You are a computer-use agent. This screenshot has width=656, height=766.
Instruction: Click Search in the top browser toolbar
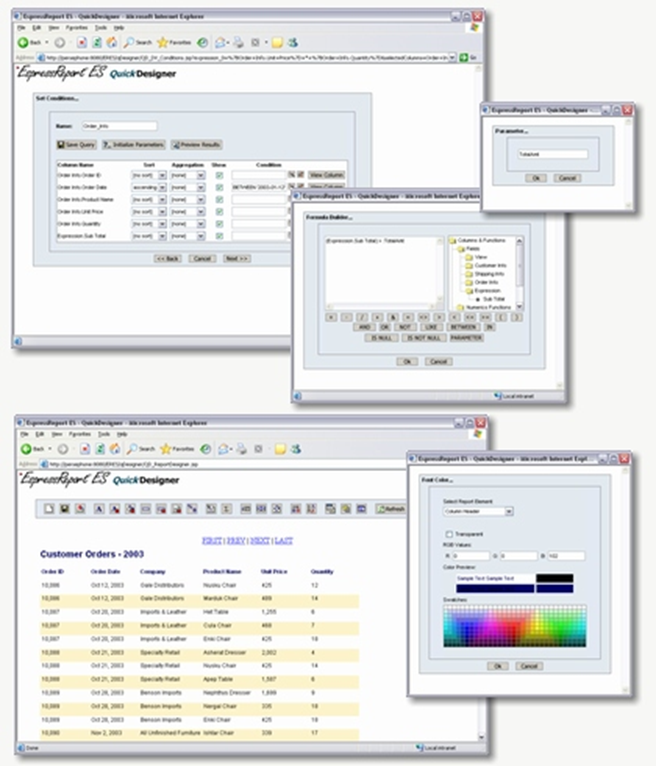pos(138,42)
